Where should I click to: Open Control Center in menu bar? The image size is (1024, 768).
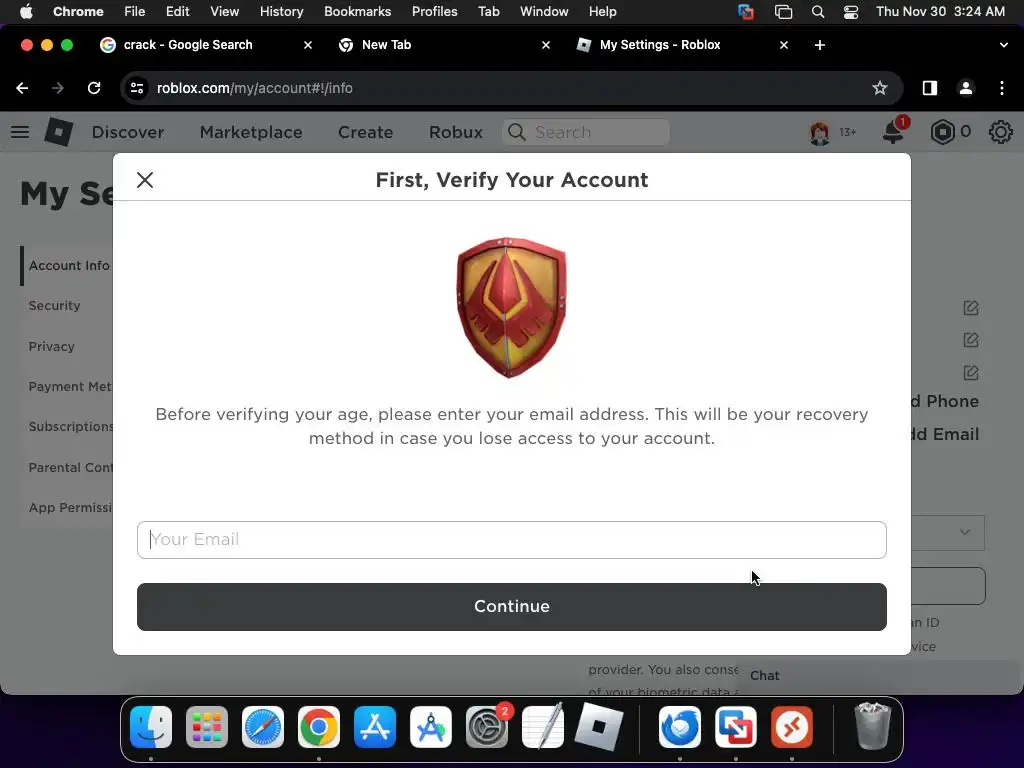tap(850, 12)
